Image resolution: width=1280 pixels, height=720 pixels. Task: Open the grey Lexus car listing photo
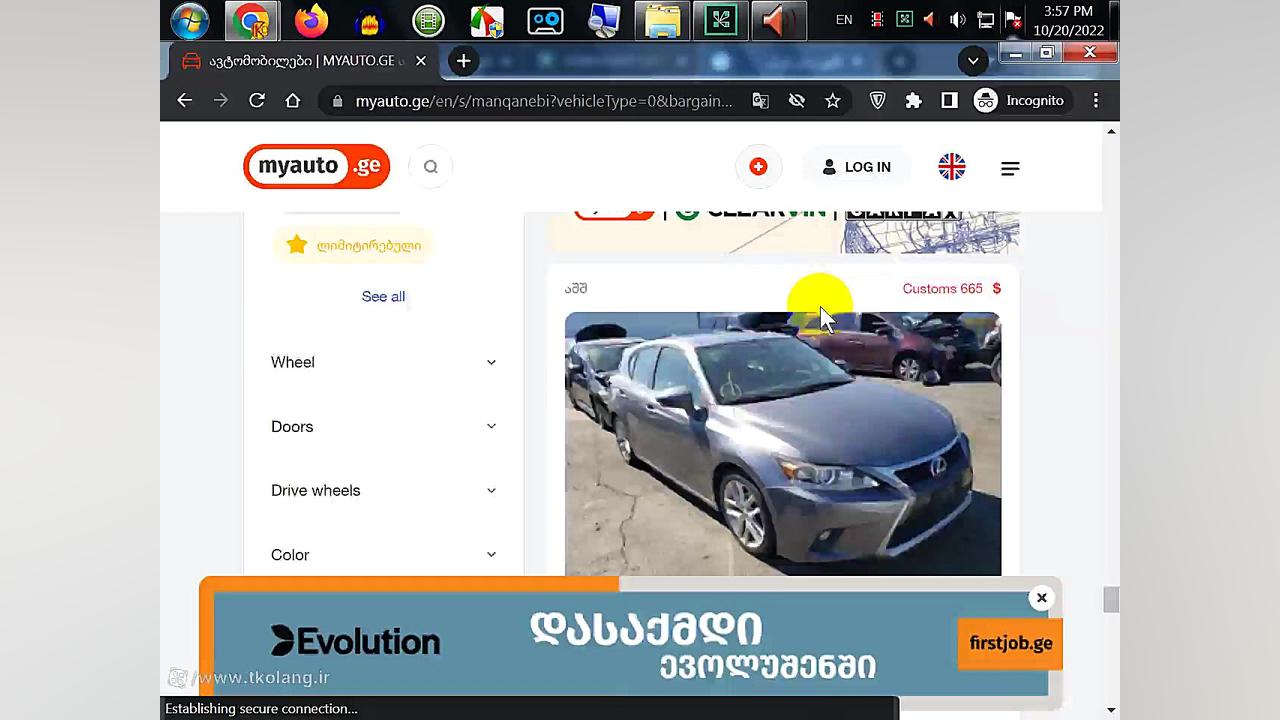782,444
